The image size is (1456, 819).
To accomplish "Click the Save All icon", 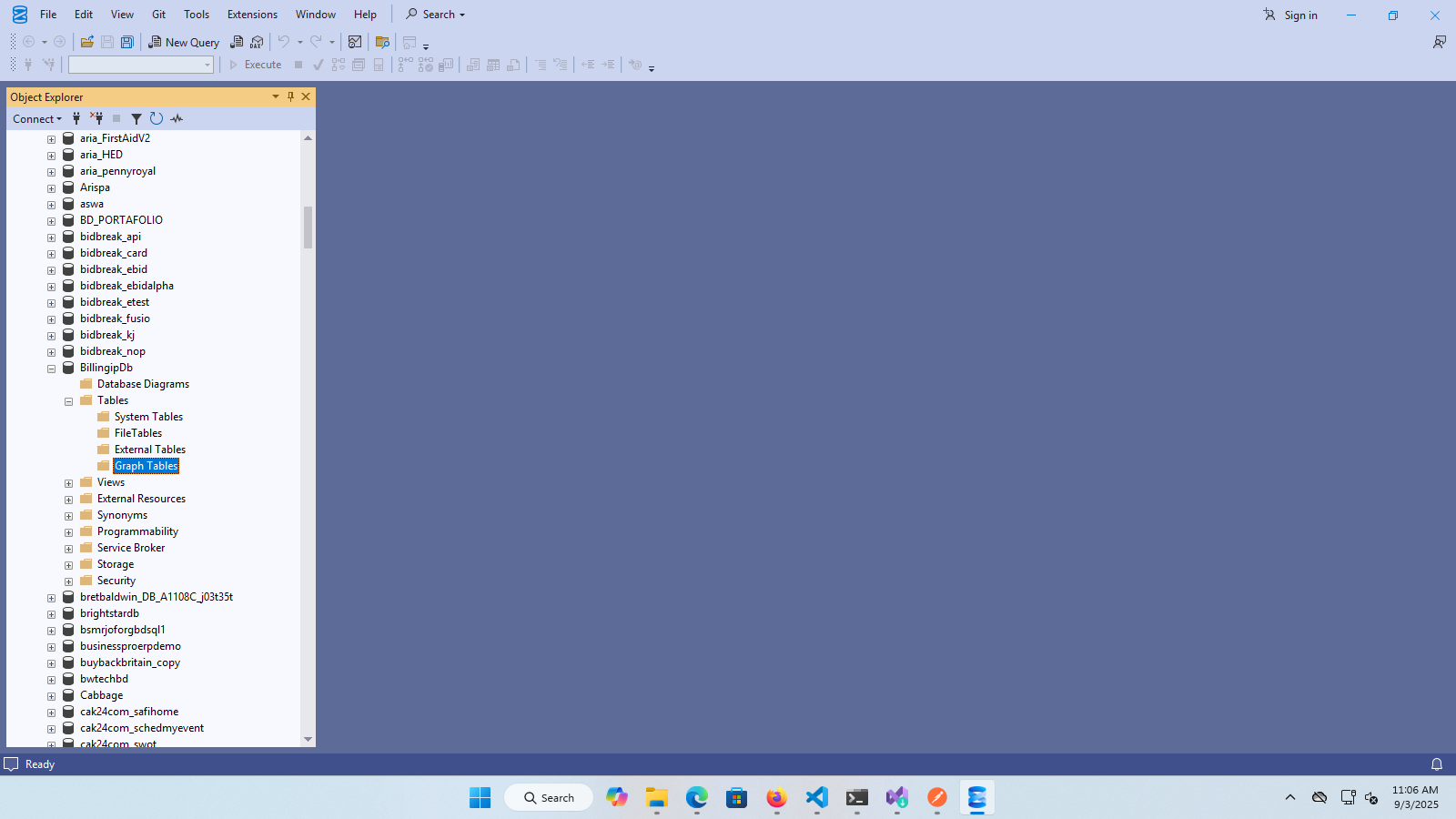I will 127,42.
